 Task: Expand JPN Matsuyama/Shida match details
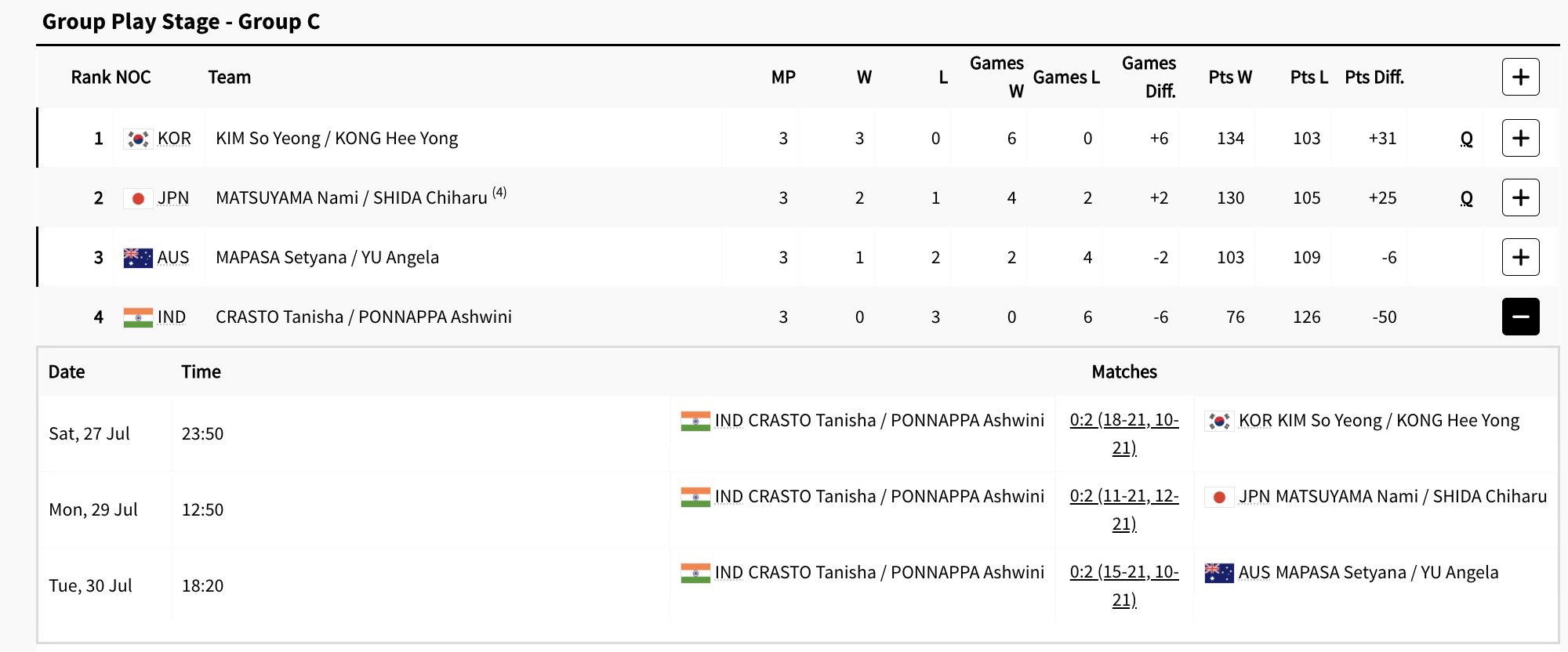(1520, 197)
